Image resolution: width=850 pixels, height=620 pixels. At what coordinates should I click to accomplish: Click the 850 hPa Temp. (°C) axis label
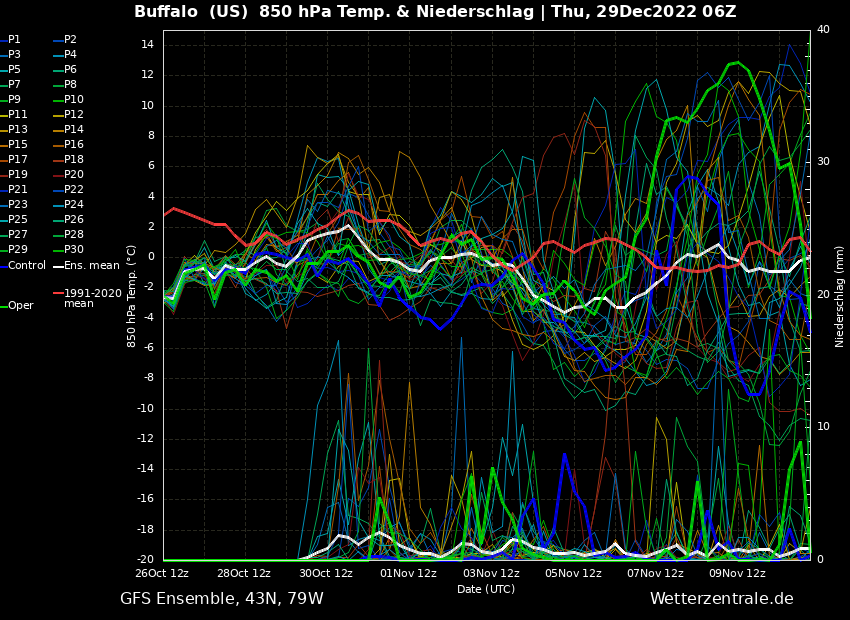click(x=132, y=296)
